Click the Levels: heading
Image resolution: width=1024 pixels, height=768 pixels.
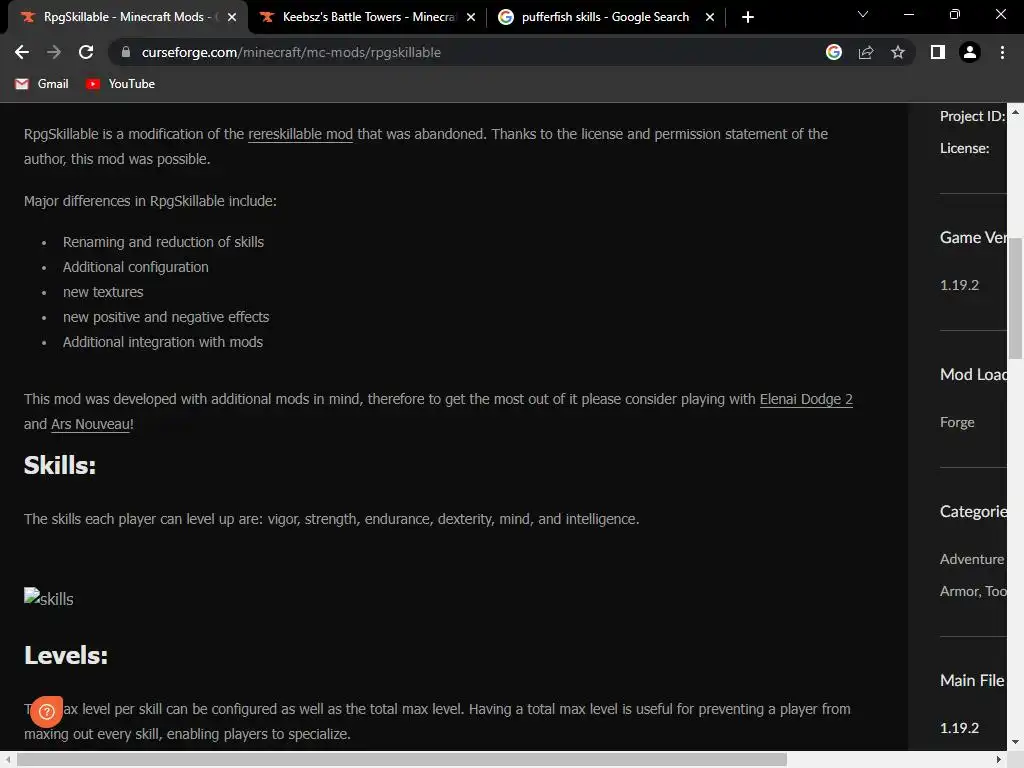point(66,655)
